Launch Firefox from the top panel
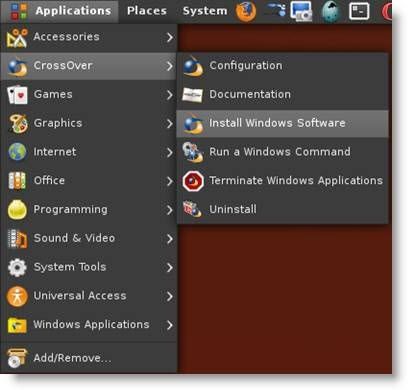The image size is (408, 390). (x=246, y=11)
